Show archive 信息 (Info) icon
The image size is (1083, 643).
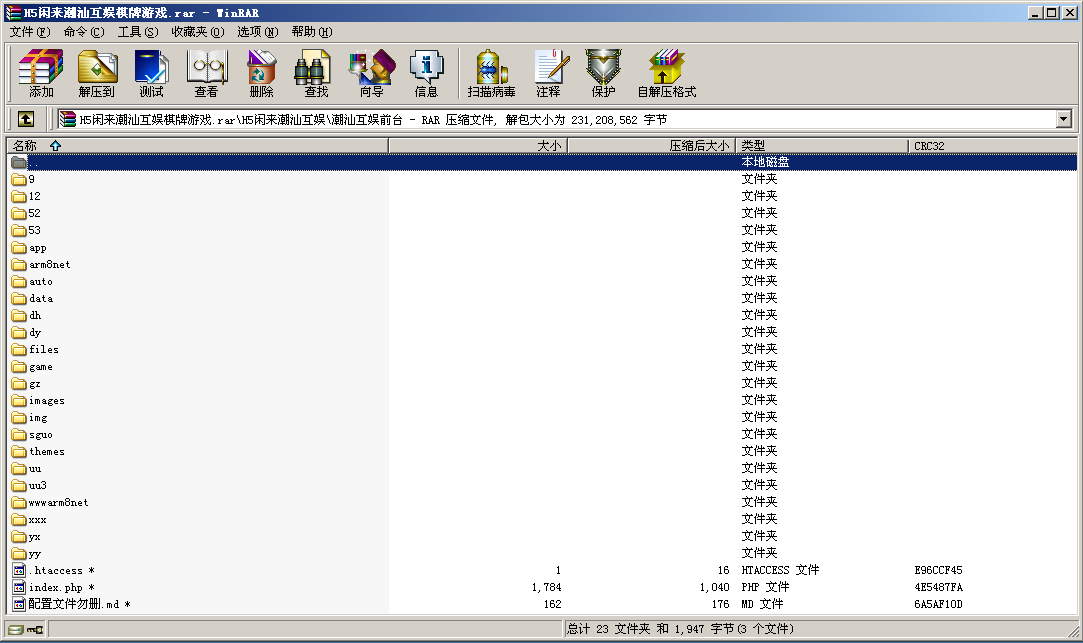426,74
